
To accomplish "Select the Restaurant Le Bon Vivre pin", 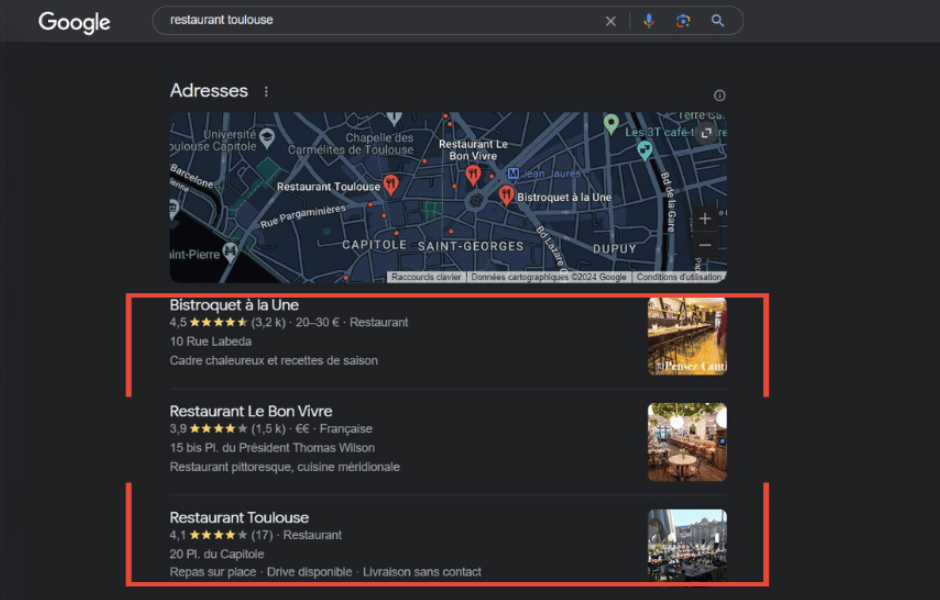I will coord(473,175).
